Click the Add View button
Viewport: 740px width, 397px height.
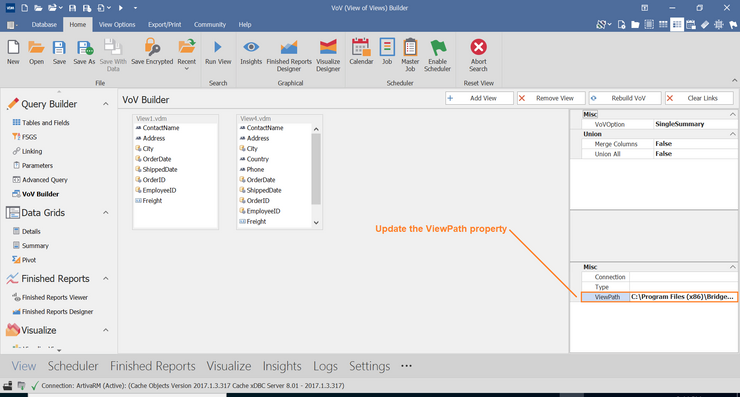[x=479, y=98]
